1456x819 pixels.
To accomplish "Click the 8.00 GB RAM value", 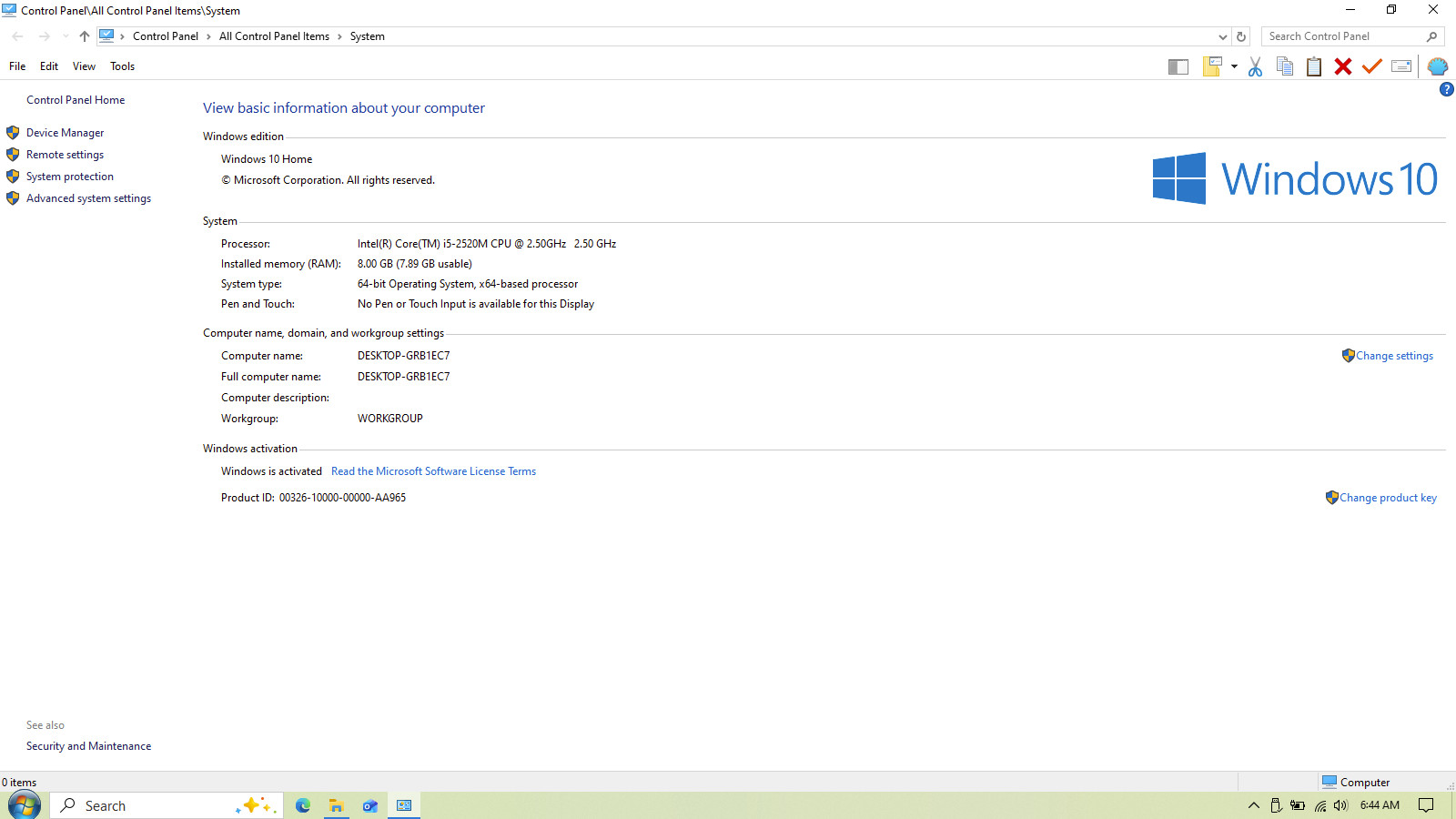I will pos(414,264).
